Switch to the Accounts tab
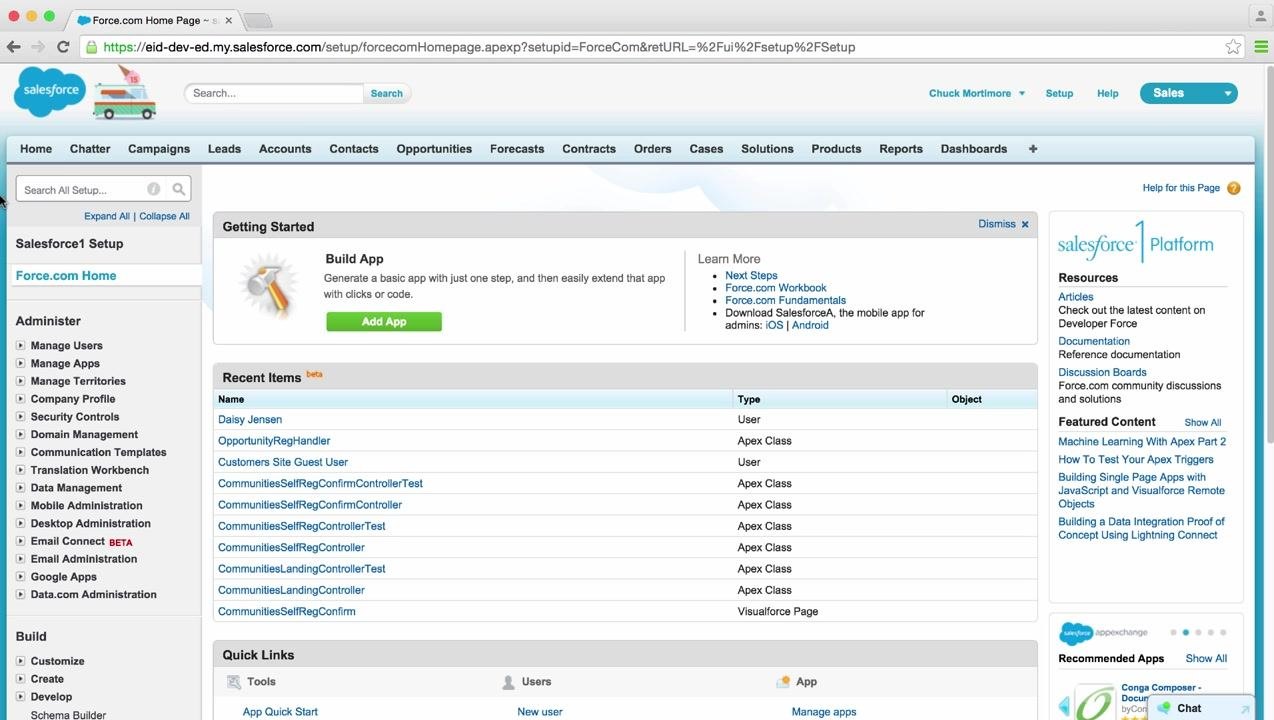This screenshot has height=720, width=1274. click(285, 149)
